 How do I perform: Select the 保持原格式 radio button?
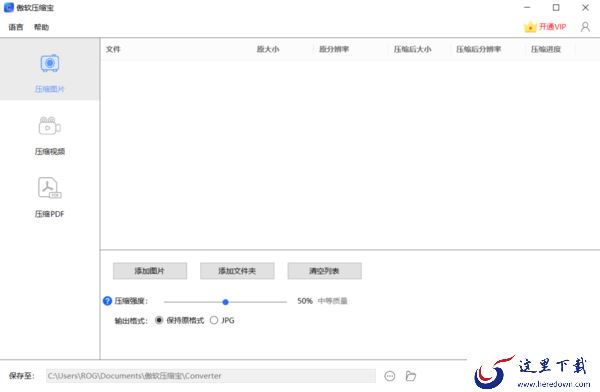pyautogui.click(x=159, y=320)
